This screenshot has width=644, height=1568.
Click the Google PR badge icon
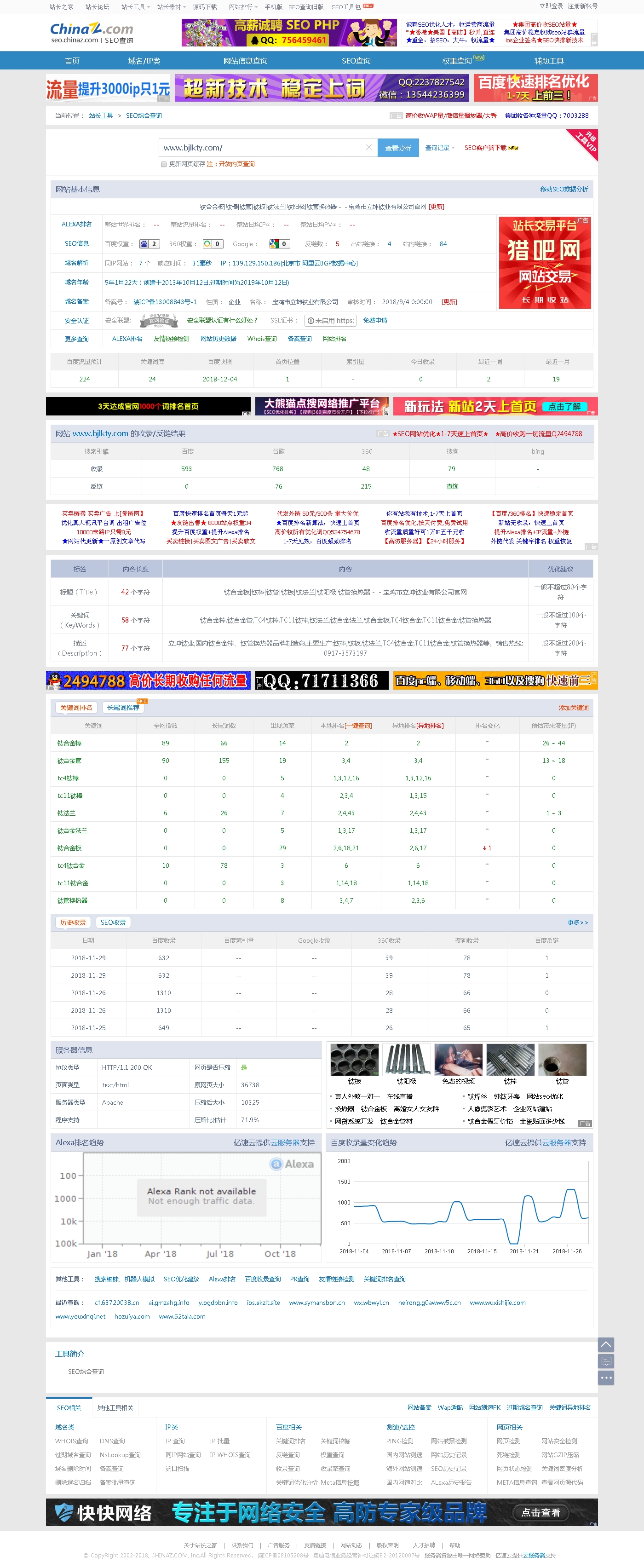279,243
